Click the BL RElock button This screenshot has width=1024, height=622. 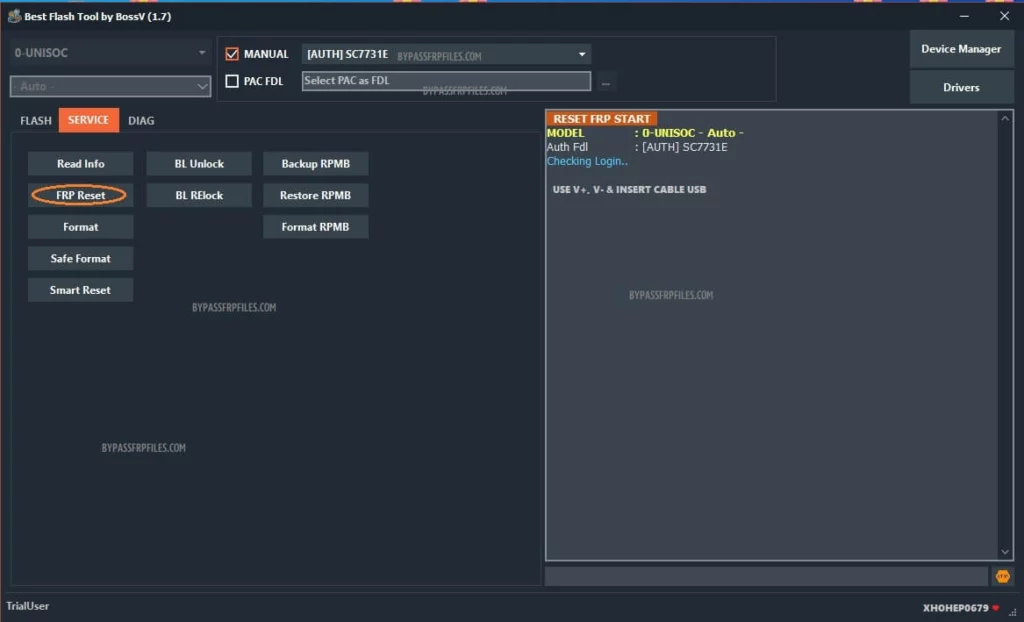(199, 195)
